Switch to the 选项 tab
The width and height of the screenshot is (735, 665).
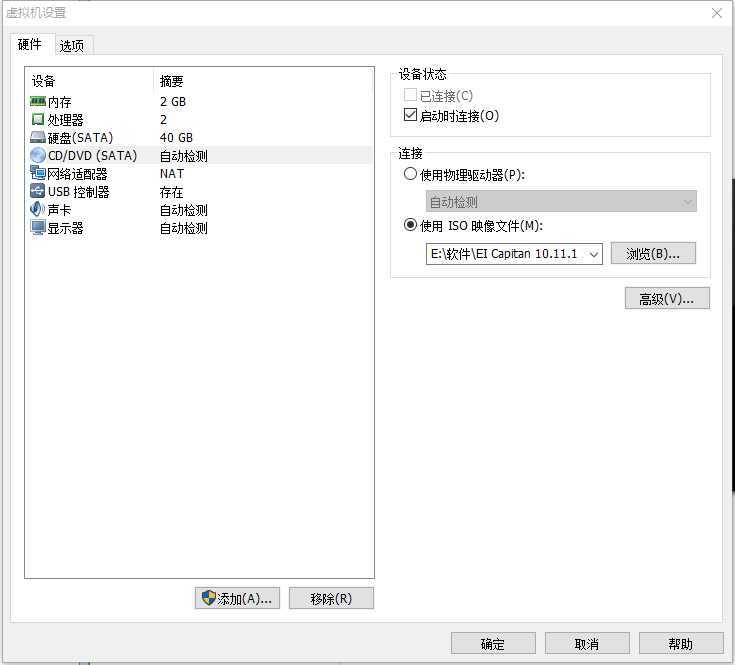(x=72, y=45)
